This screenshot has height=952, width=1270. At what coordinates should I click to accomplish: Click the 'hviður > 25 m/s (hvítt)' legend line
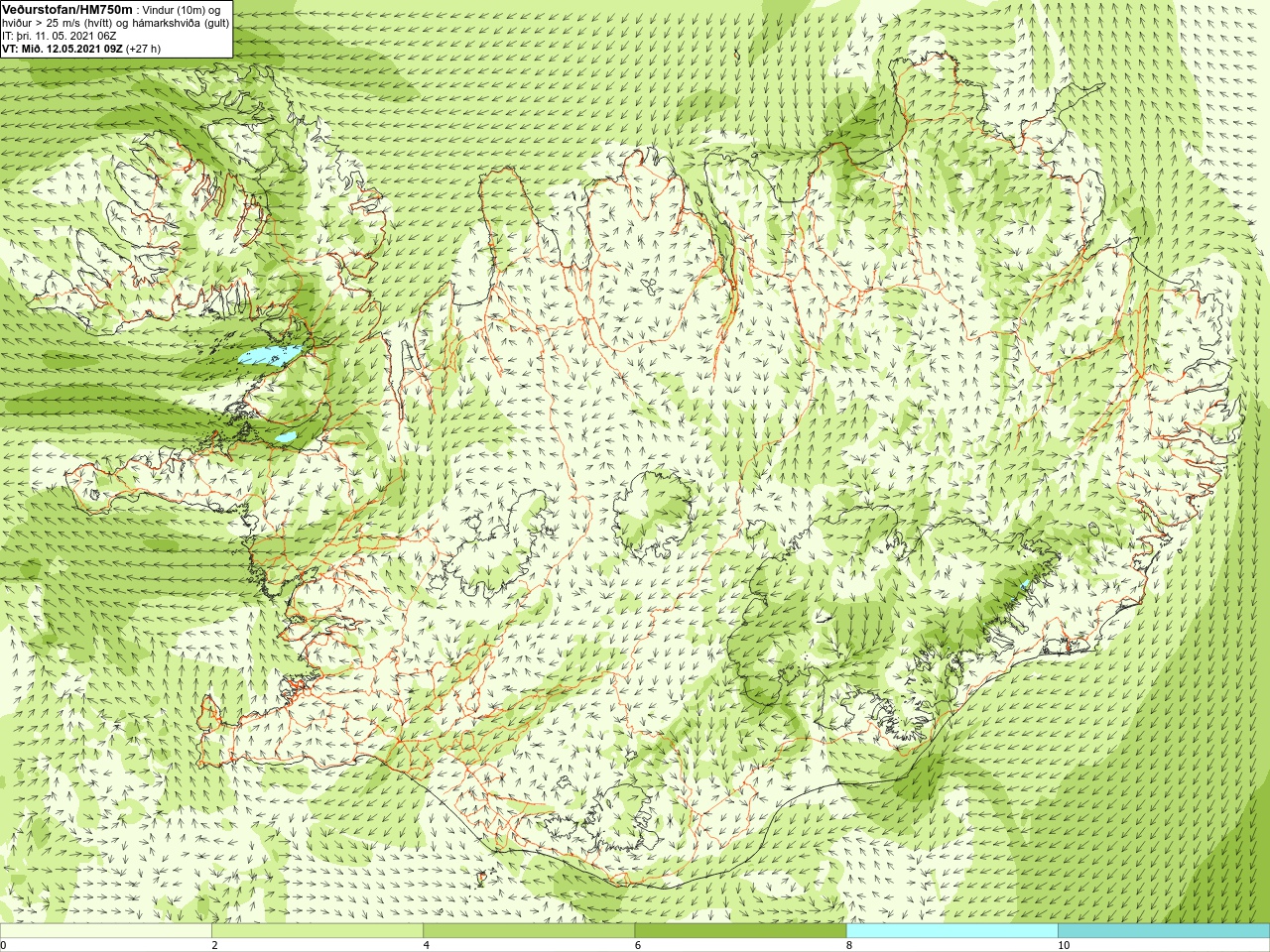(x=59, y=23)
